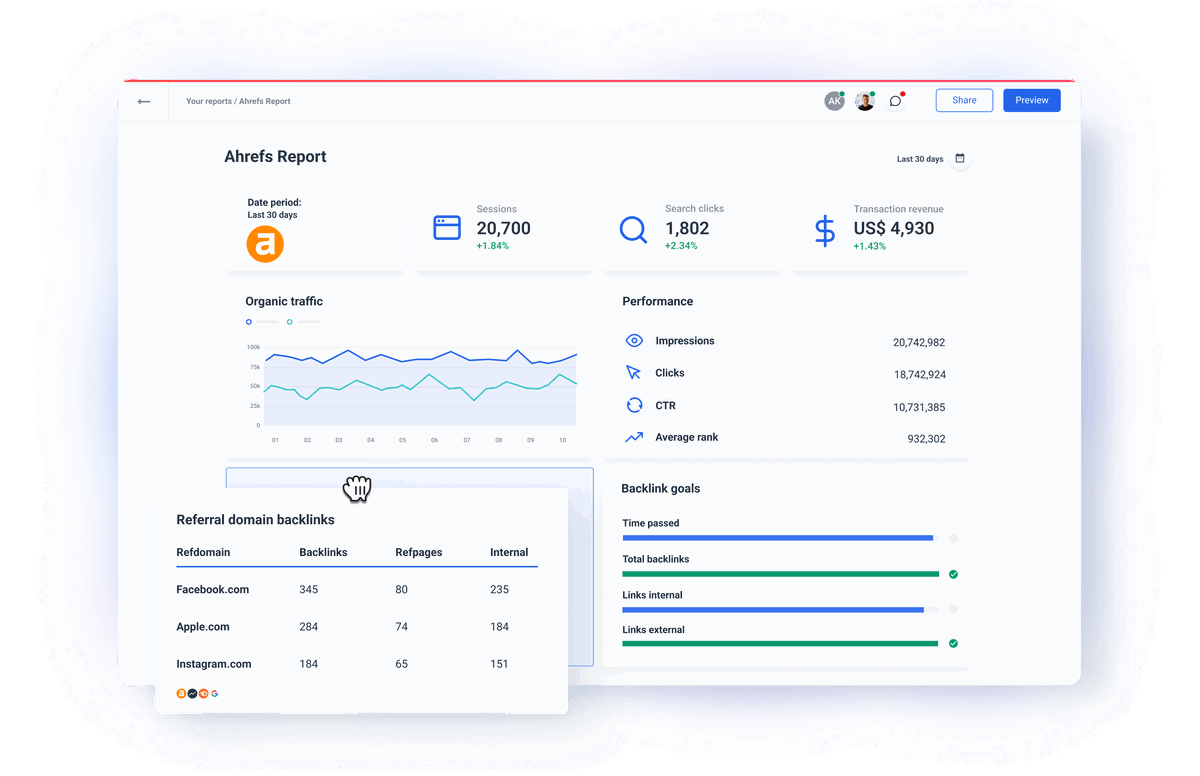
Task: Click the dollar icon beside Transaction revenue
Action: click(823, 229)
